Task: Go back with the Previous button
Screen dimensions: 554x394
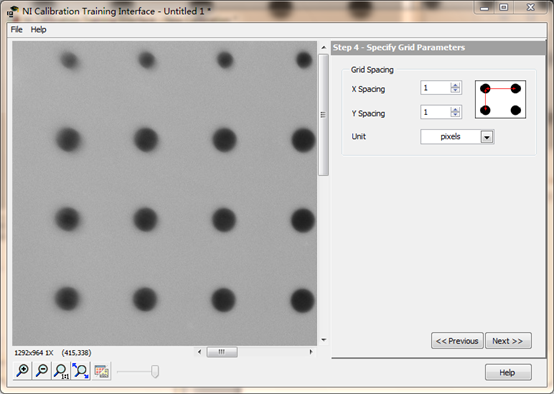Action: (x=457, y=341)
